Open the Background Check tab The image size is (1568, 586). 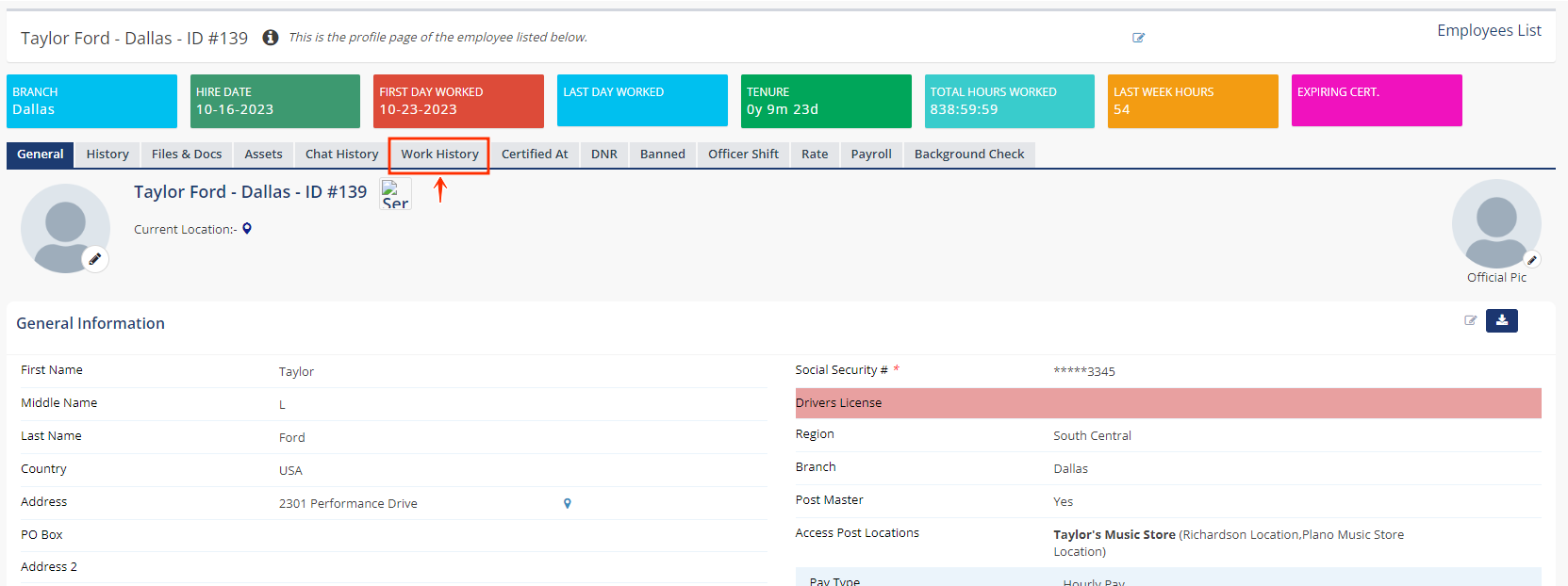(x=969, y=155)
